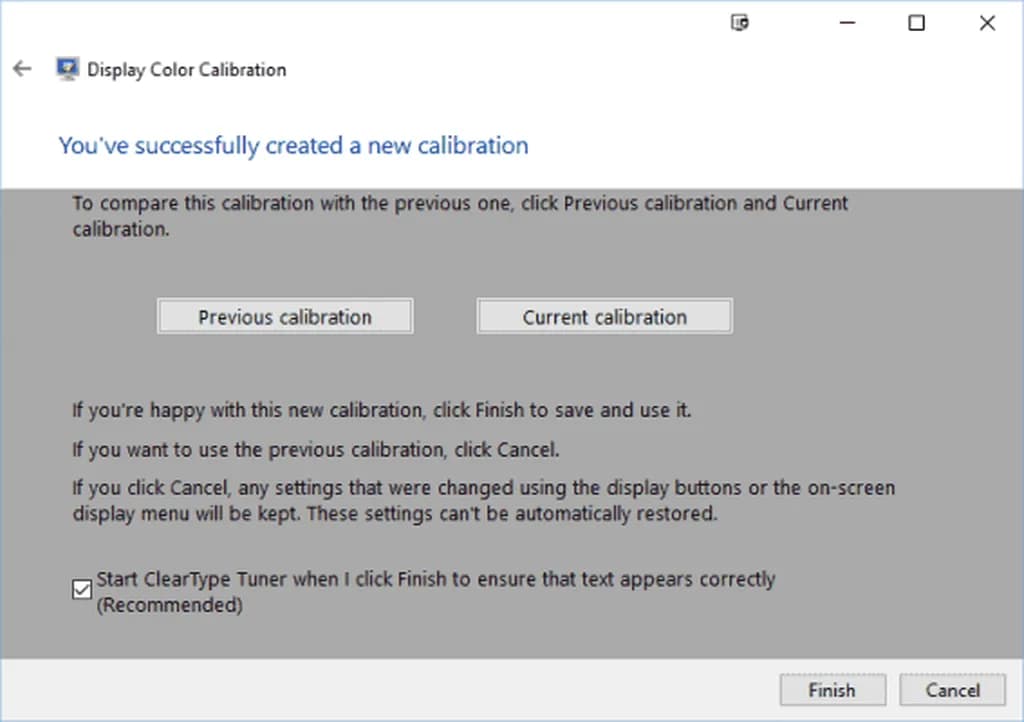
Task: Click the 'If you want to use the previous' sentence
Action: pos(315,450)
